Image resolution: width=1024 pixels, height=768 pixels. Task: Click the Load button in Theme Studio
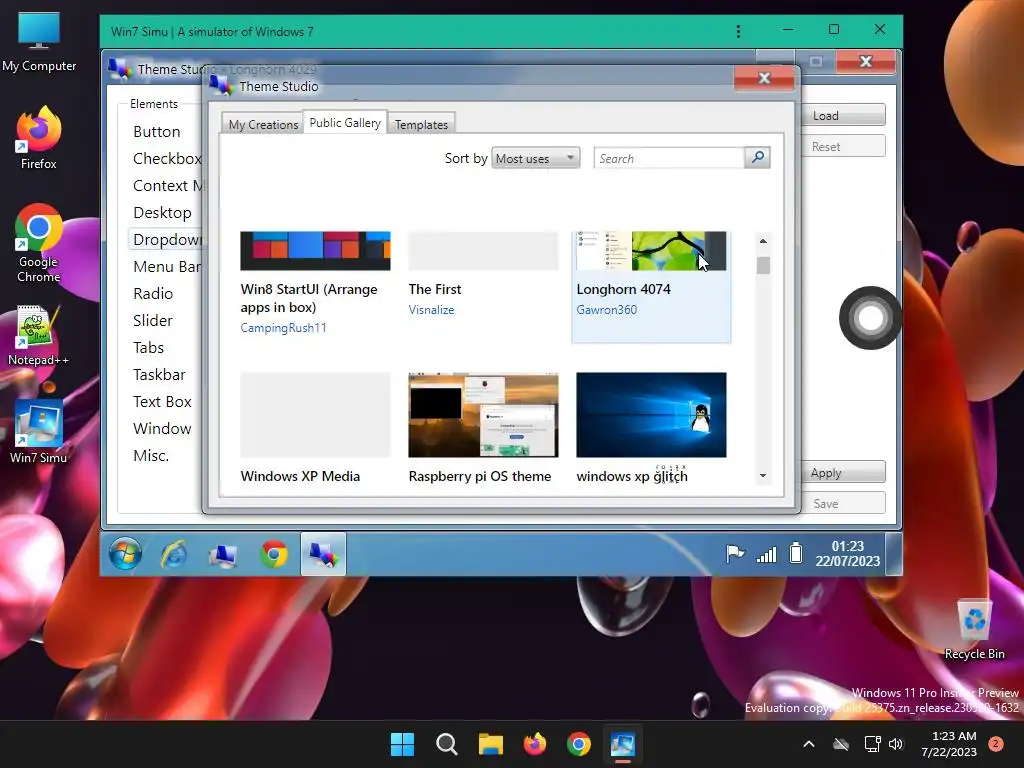[x=842, y=116]
